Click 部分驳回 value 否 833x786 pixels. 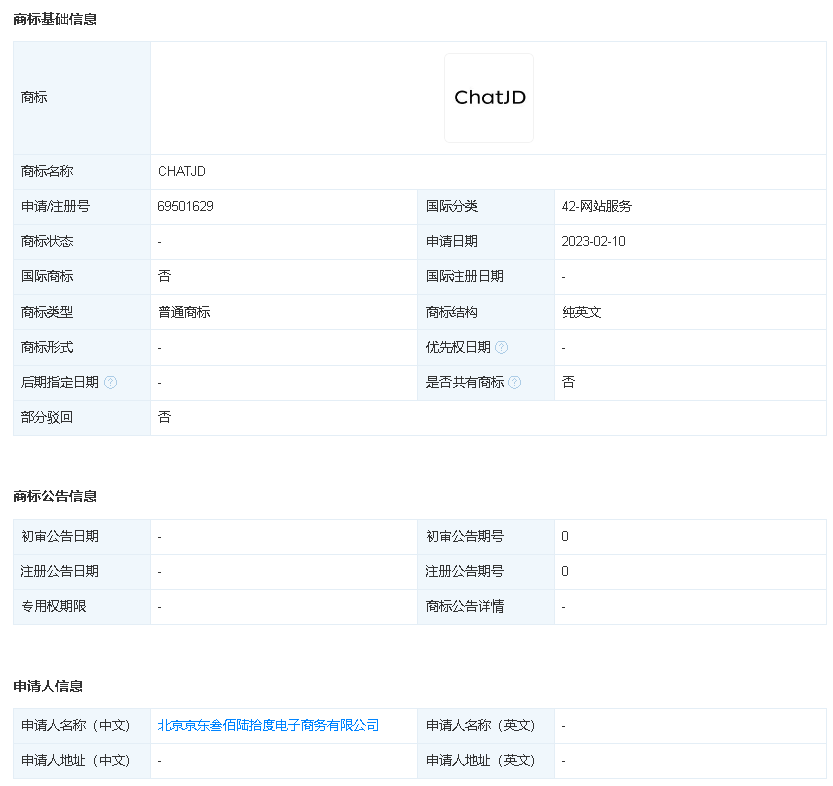click(x=160, y=417)
